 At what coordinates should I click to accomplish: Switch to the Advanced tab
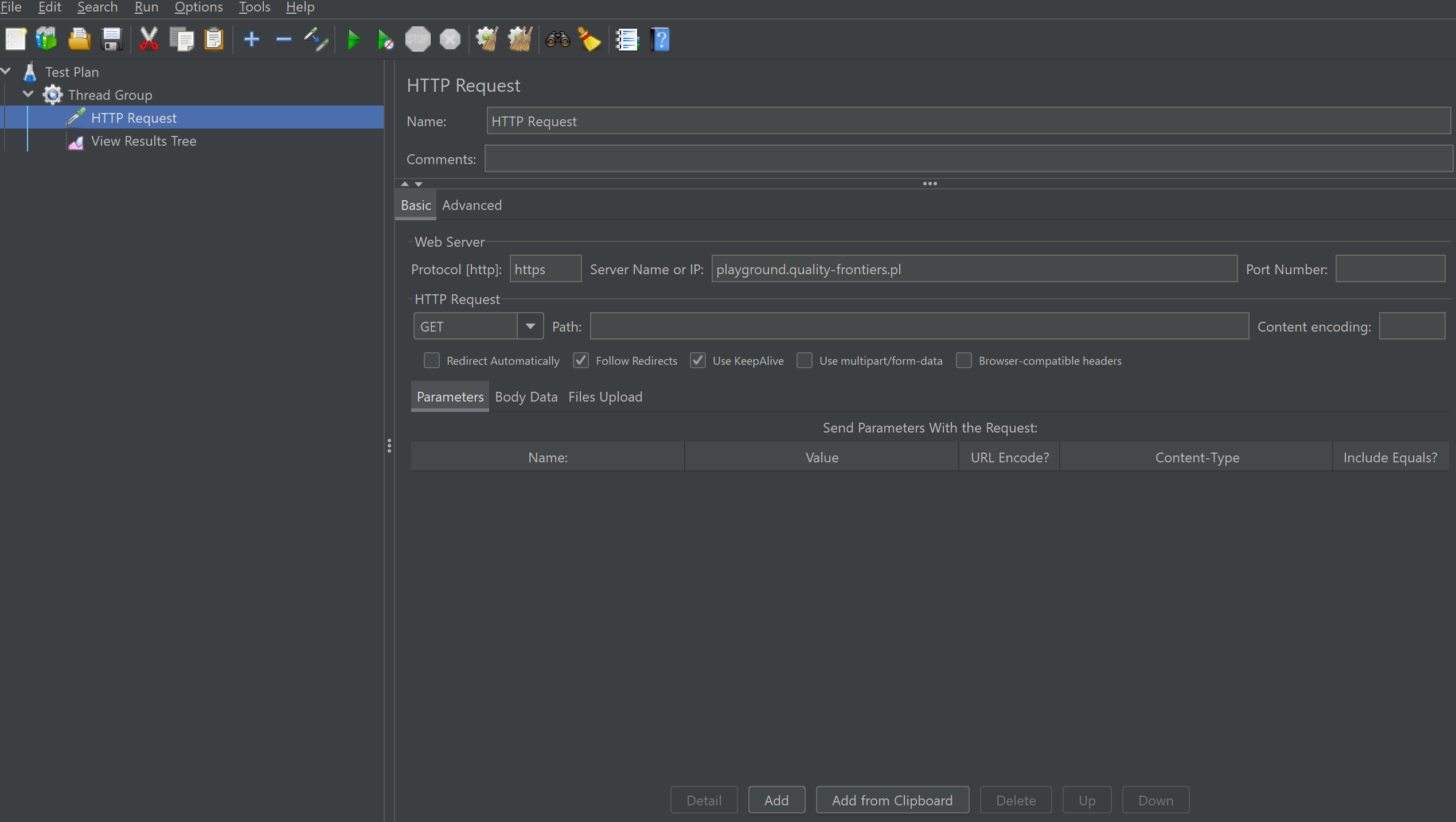pyautogui.click(x=471, y=205)
